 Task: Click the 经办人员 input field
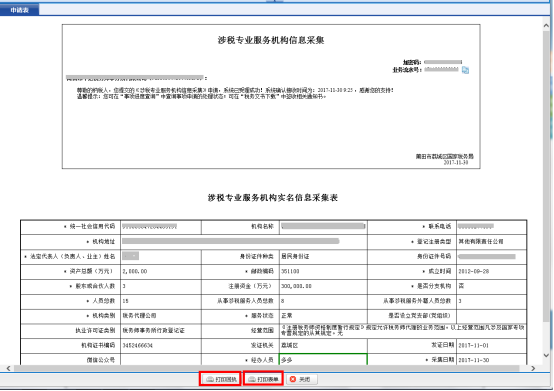pos(323,360)
